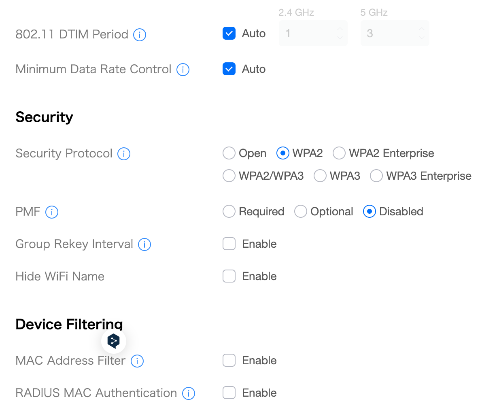Enable RADIUS MAC Authentication checkbox
This screenshot has width=480, height=408.
229,393
